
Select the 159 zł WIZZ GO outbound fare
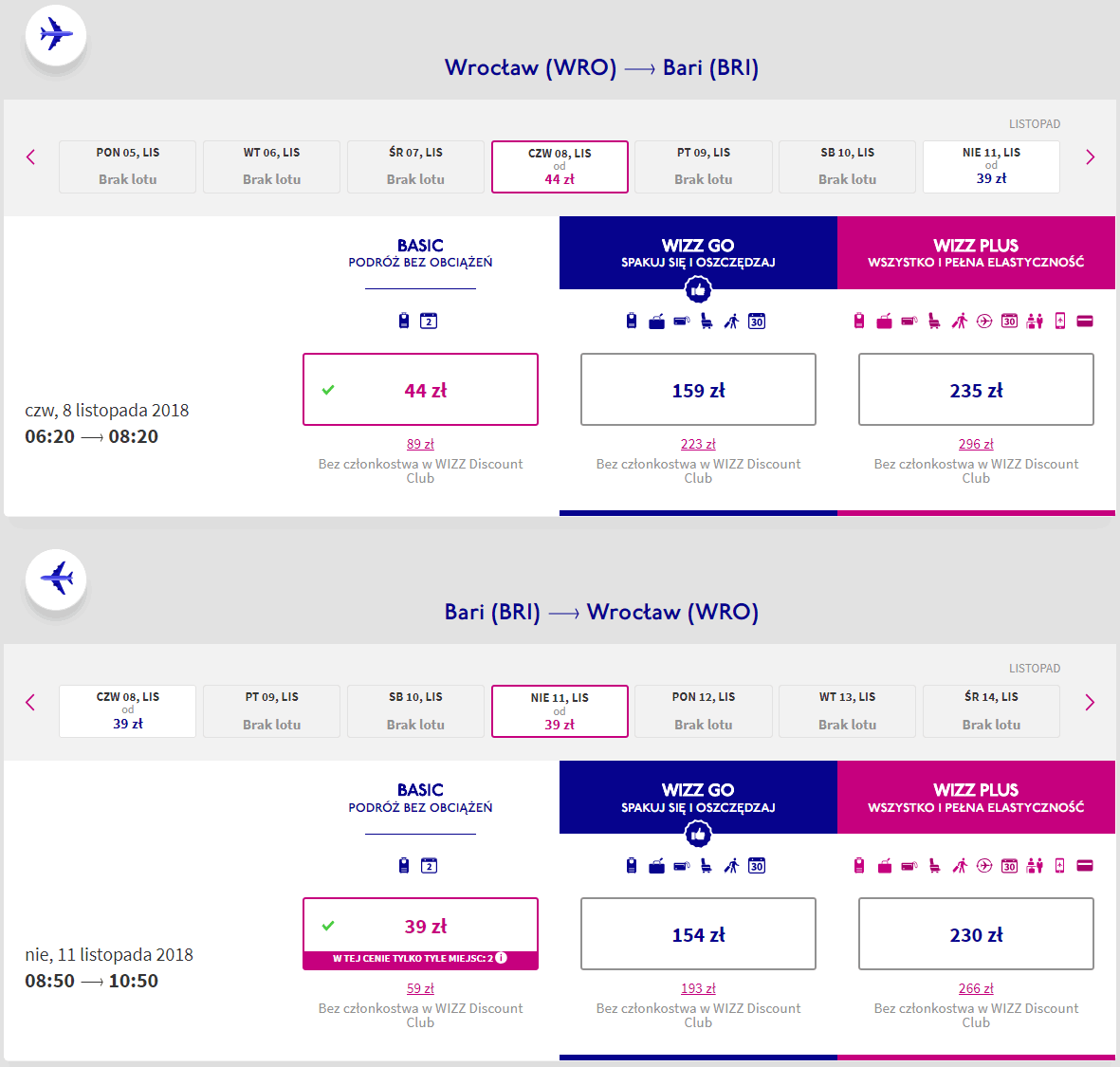click(698, 390)
